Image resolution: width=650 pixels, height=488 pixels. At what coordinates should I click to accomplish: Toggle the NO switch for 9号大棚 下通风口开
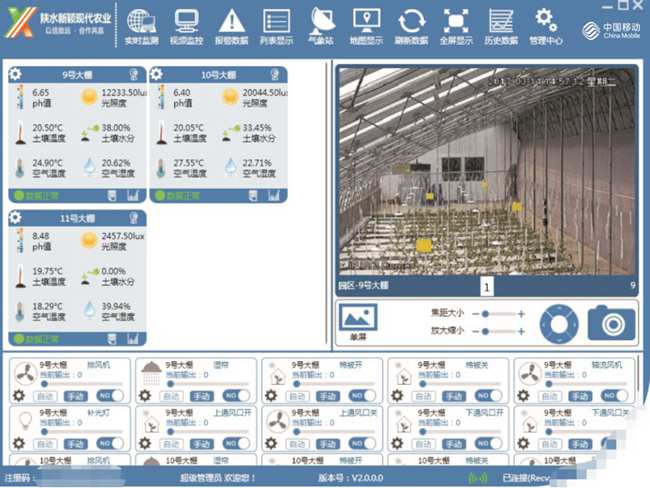(488, 444)
